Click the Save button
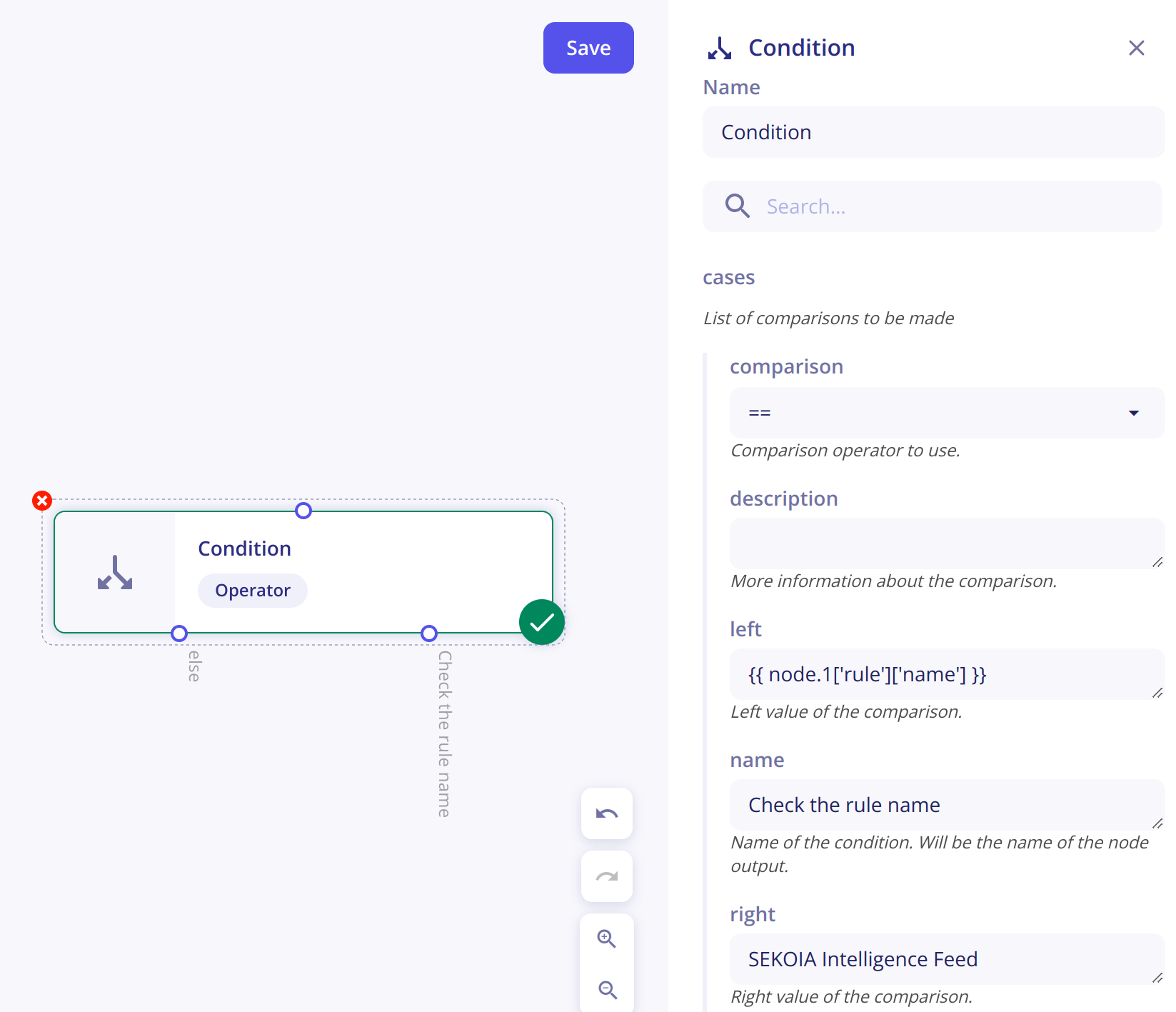This screenshot has width=1176, height=1012. click(x=588, y=48)
